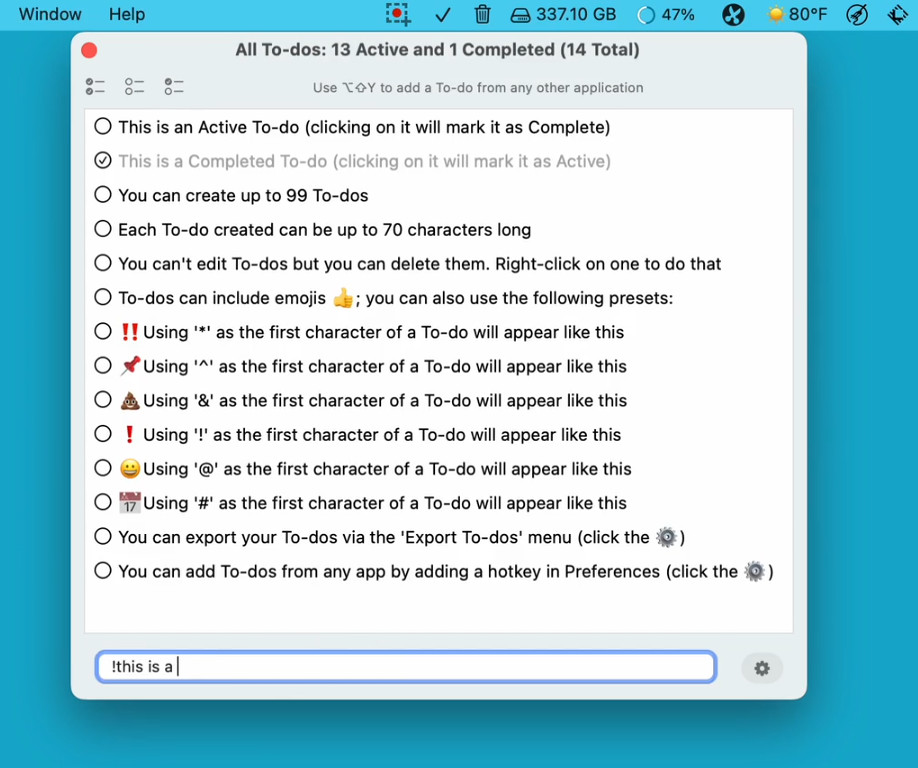Click the 47% usage indicator

pyautogui.click(x=666, y=14)
